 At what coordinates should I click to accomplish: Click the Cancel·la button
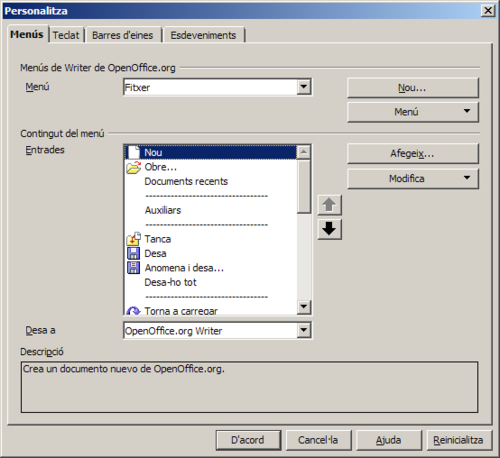point(318,440)
